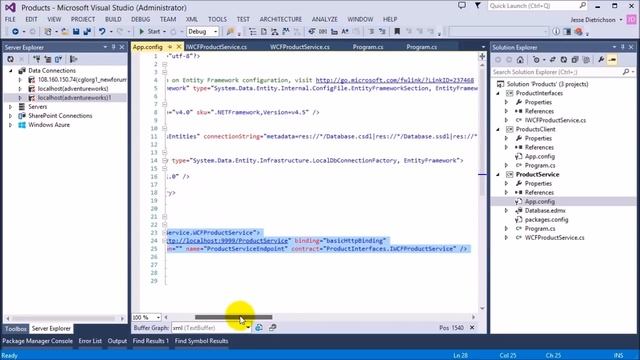Screen dimensions: 640x360
Task: Click the Navigate Backward toolbar button
Action: click(x=15, y=31)
